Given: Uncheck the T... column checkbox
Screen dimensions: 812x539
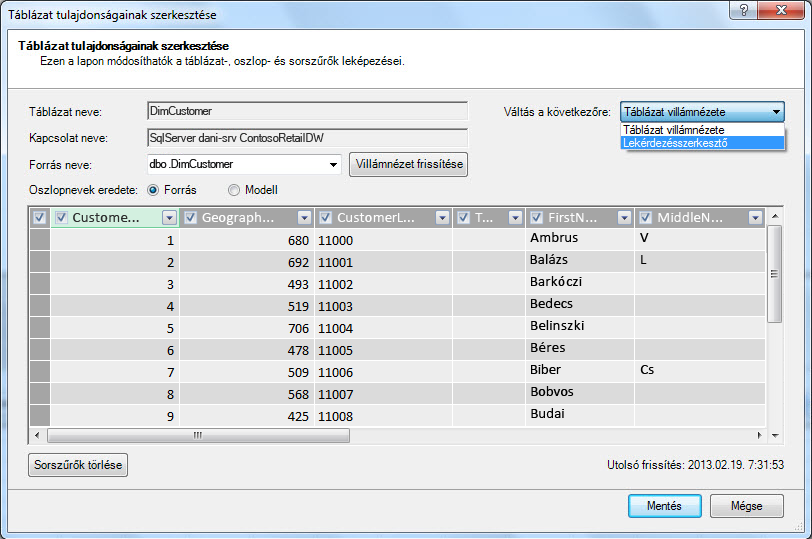Looking at the screenshot, I should coord(463,217).
